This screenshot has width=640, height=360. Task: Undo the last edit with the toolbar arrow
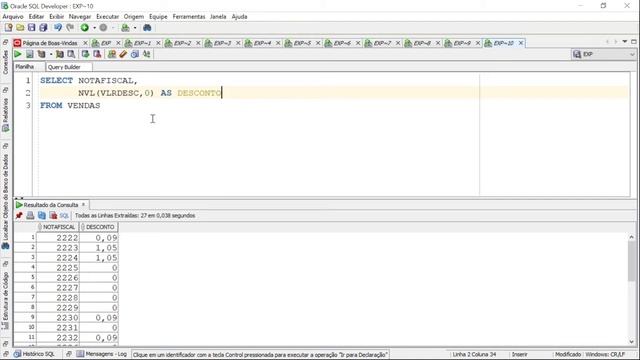[58, 28]
